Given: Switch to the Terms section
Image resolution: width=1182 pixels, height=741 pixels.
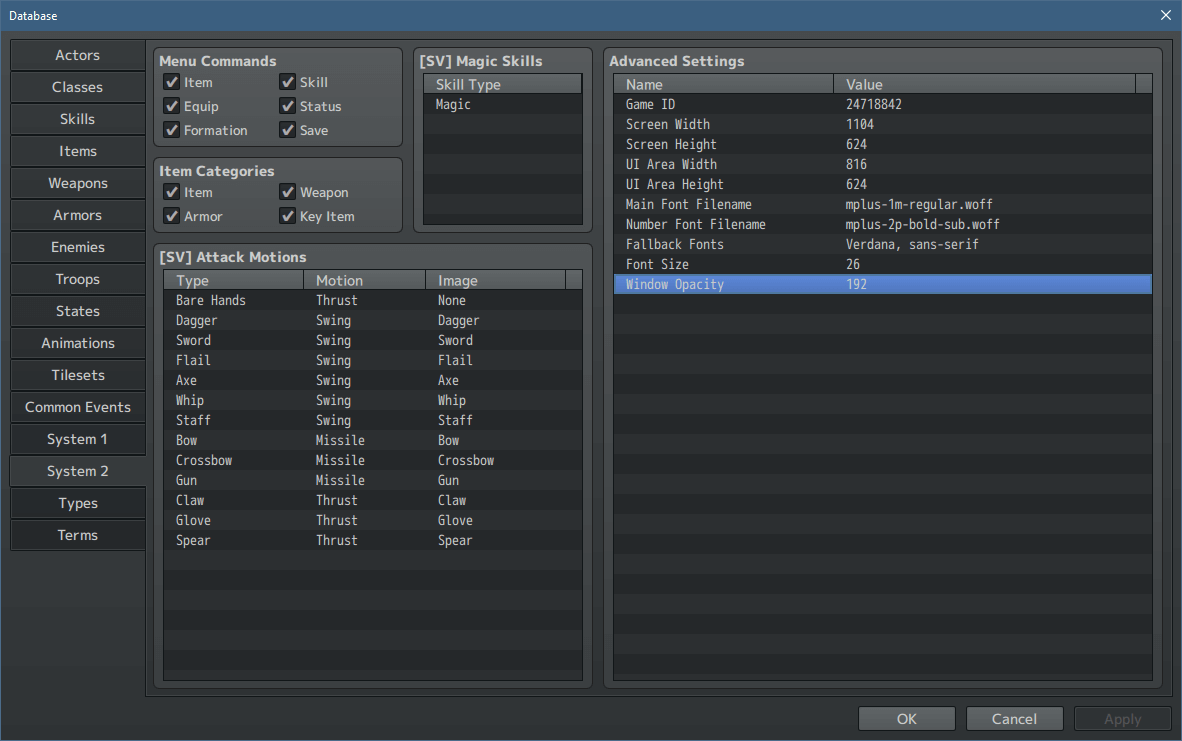Looking at the screenshot, I should [x=77, y=535].
